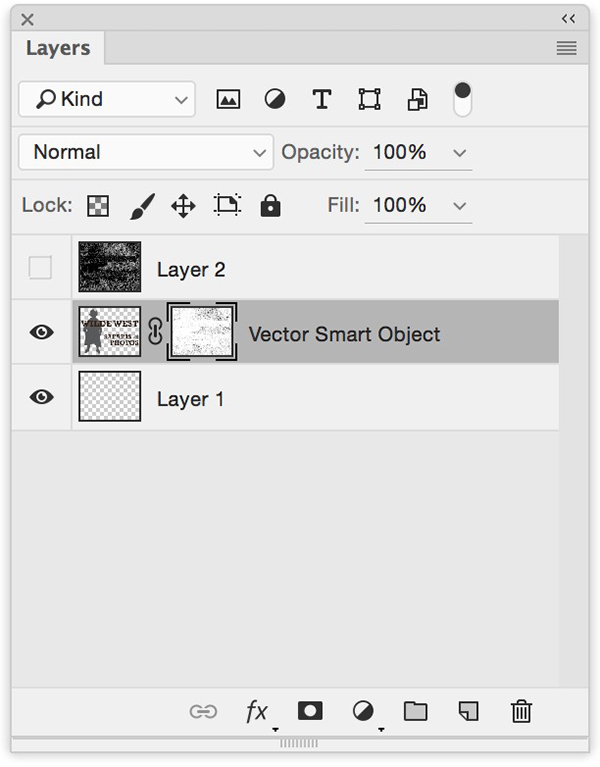Show Layer 2 via its visibility box

[40, 267]
